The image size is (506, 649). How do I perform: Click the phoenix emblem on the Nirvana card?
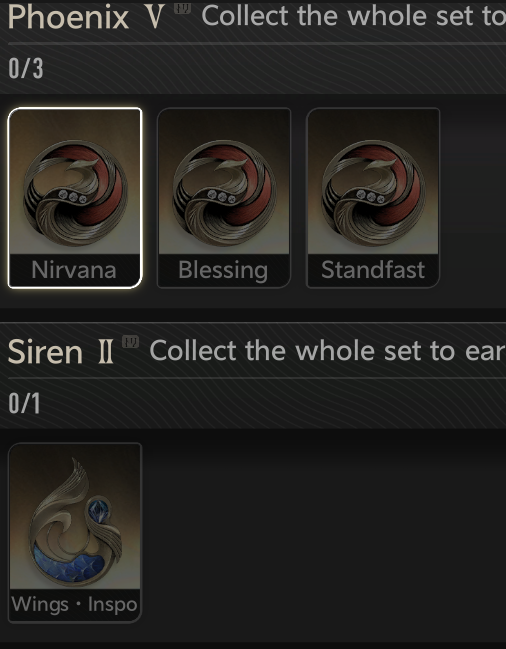(x=75, y=193)
